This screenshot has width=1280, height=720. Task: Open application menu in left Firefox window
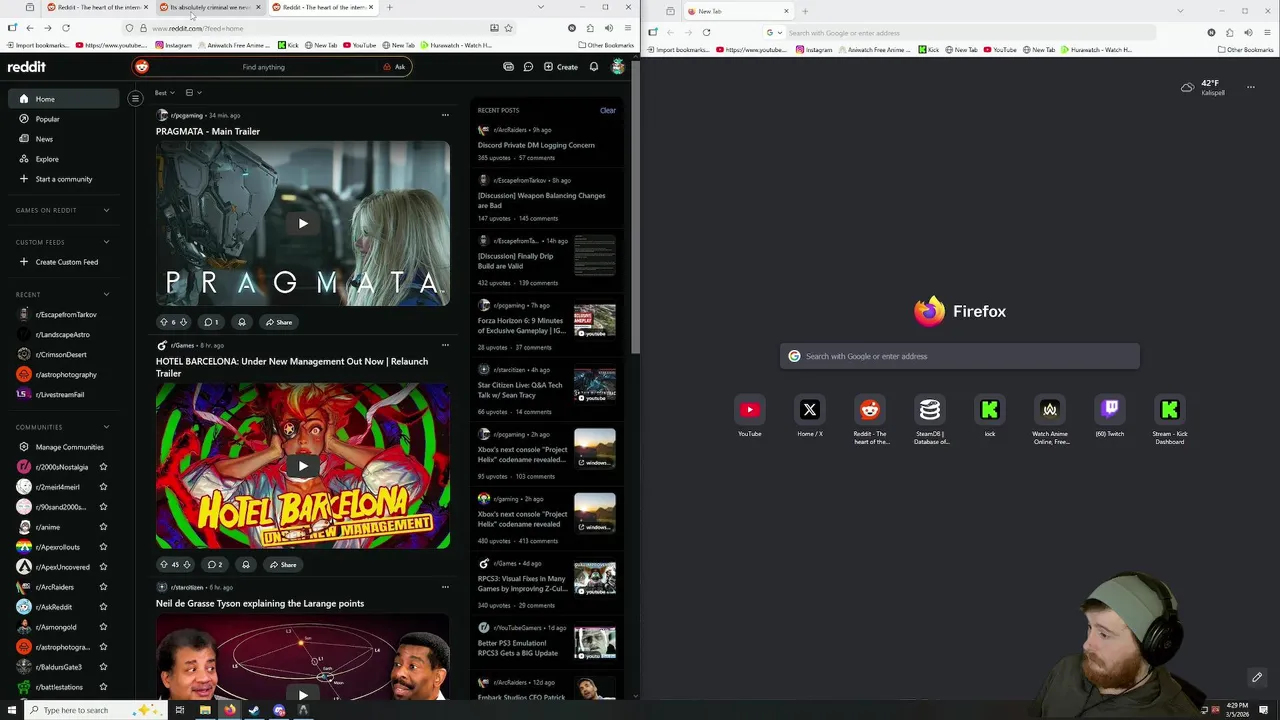(x=627, y=28)
